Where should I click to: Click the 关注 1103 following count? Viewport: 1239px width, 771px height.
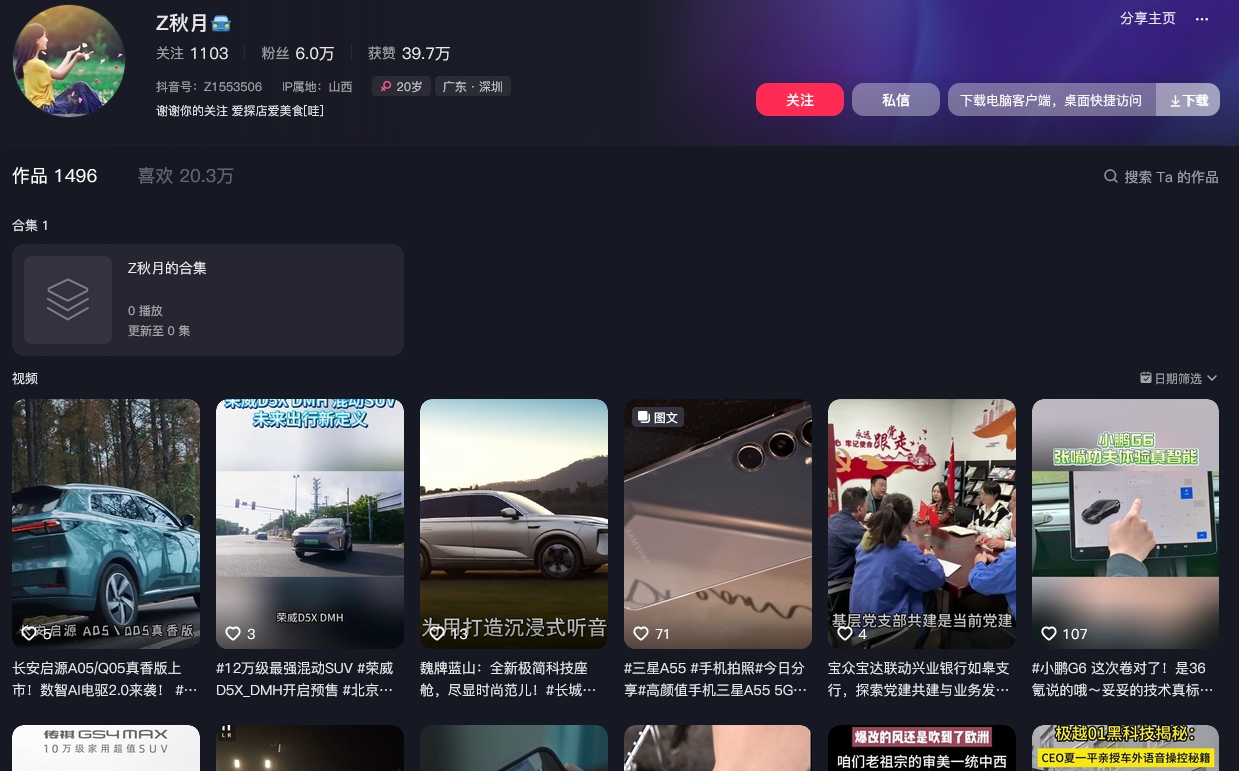193,53
